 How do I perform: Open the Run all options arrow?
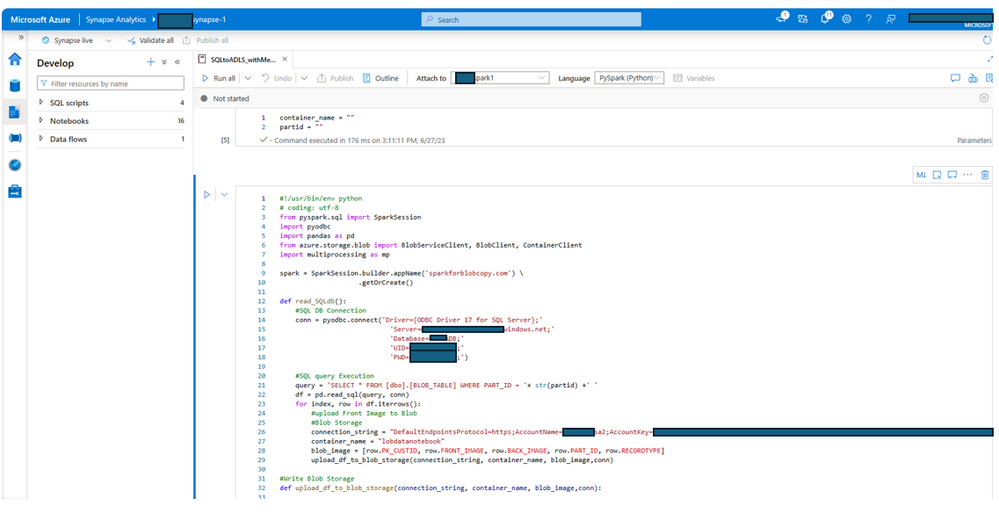point(248,78)
